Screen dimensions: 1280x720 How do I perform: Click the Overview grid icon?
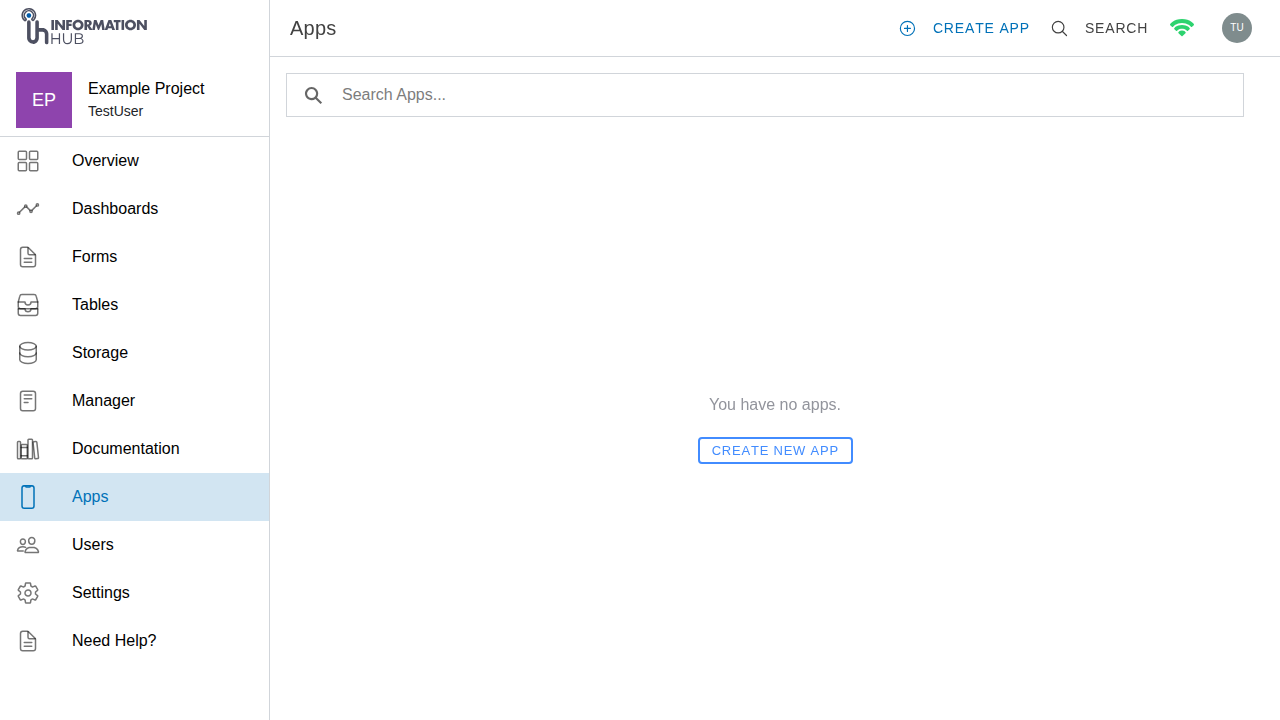pos(28,161)
